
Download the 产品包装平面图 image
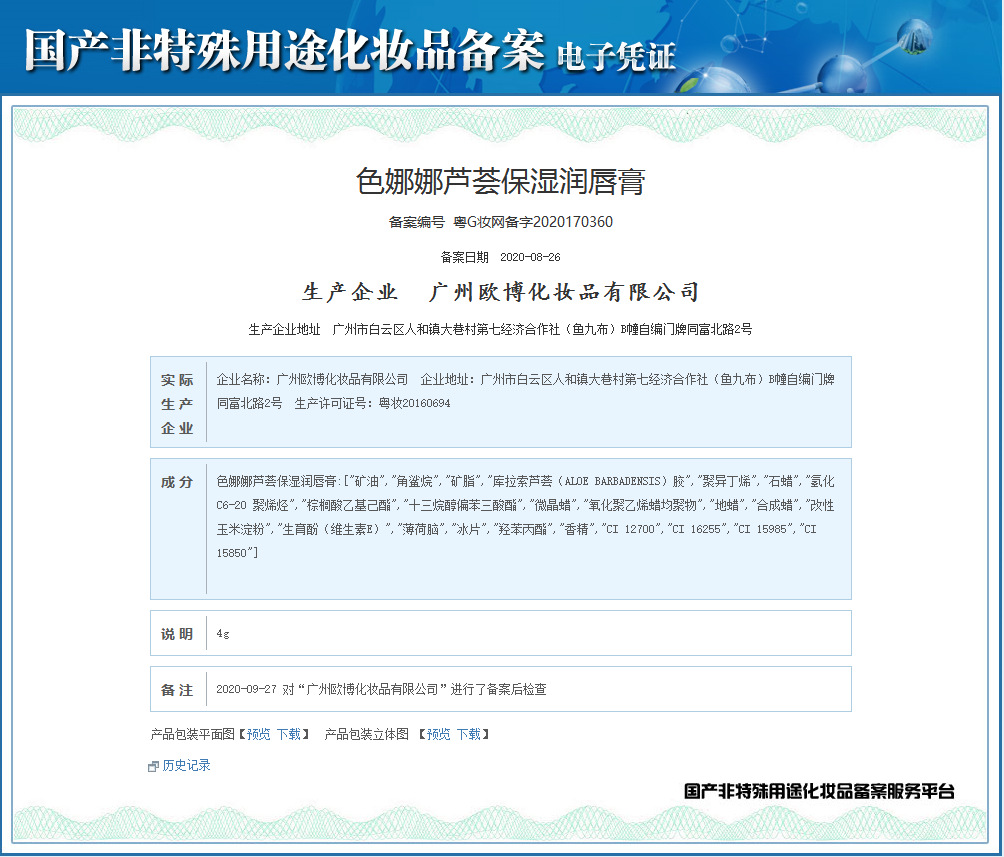[289, 734]
